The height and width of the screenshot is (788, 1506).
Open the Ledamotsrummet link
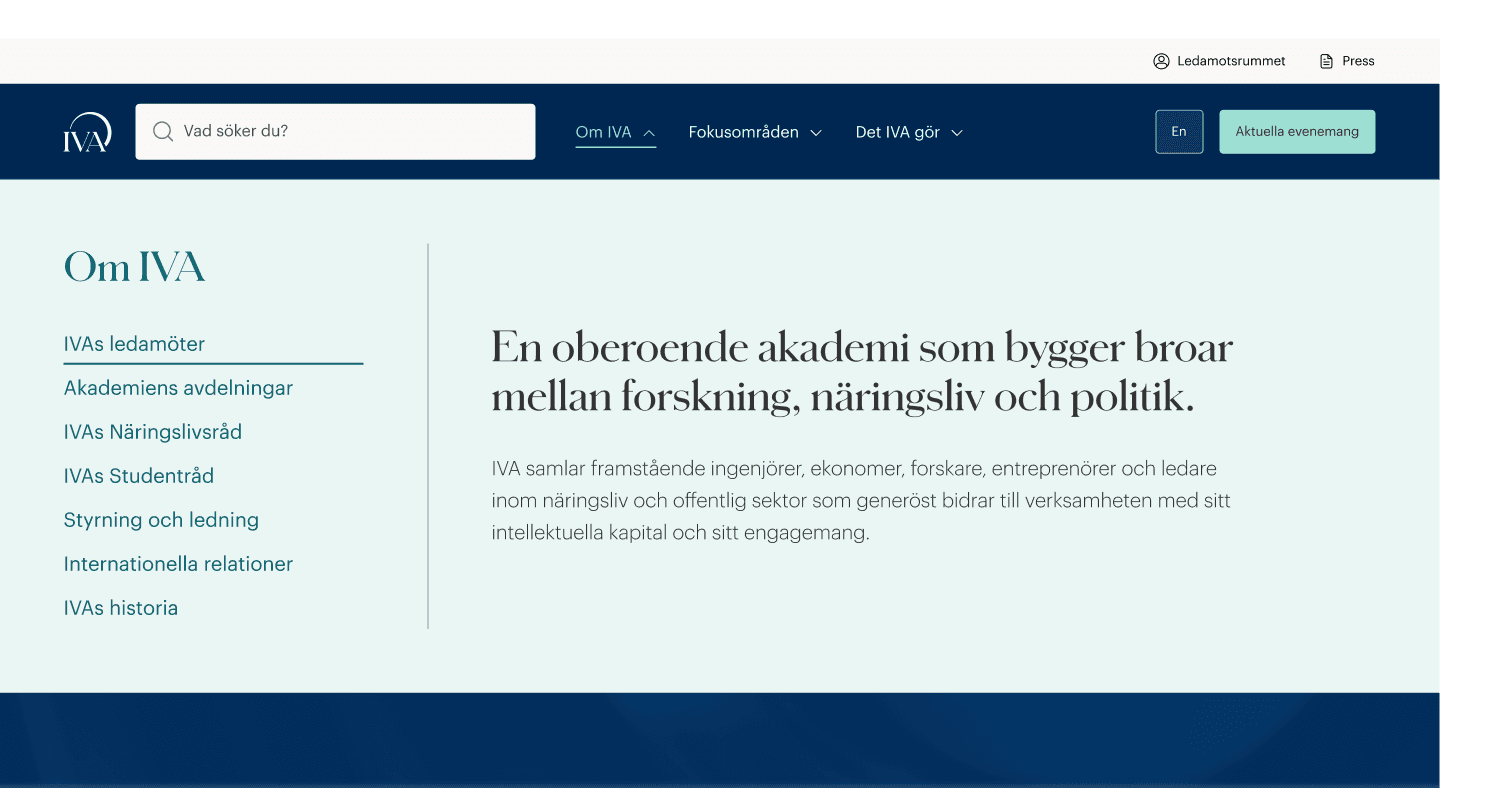click(1231, 61)
